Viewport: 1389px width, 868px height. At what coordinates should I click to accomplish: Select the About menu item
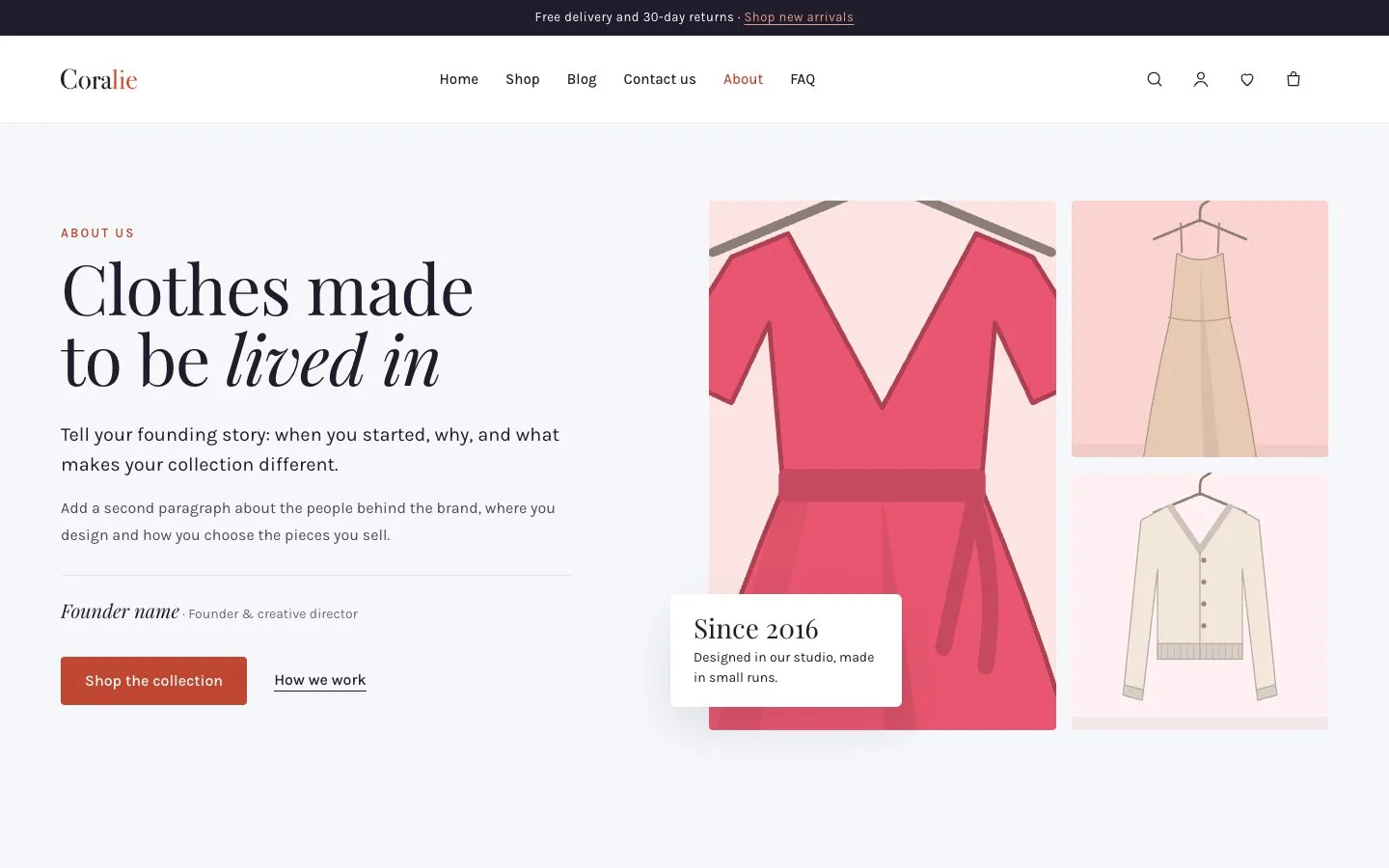tap(743, 79)
